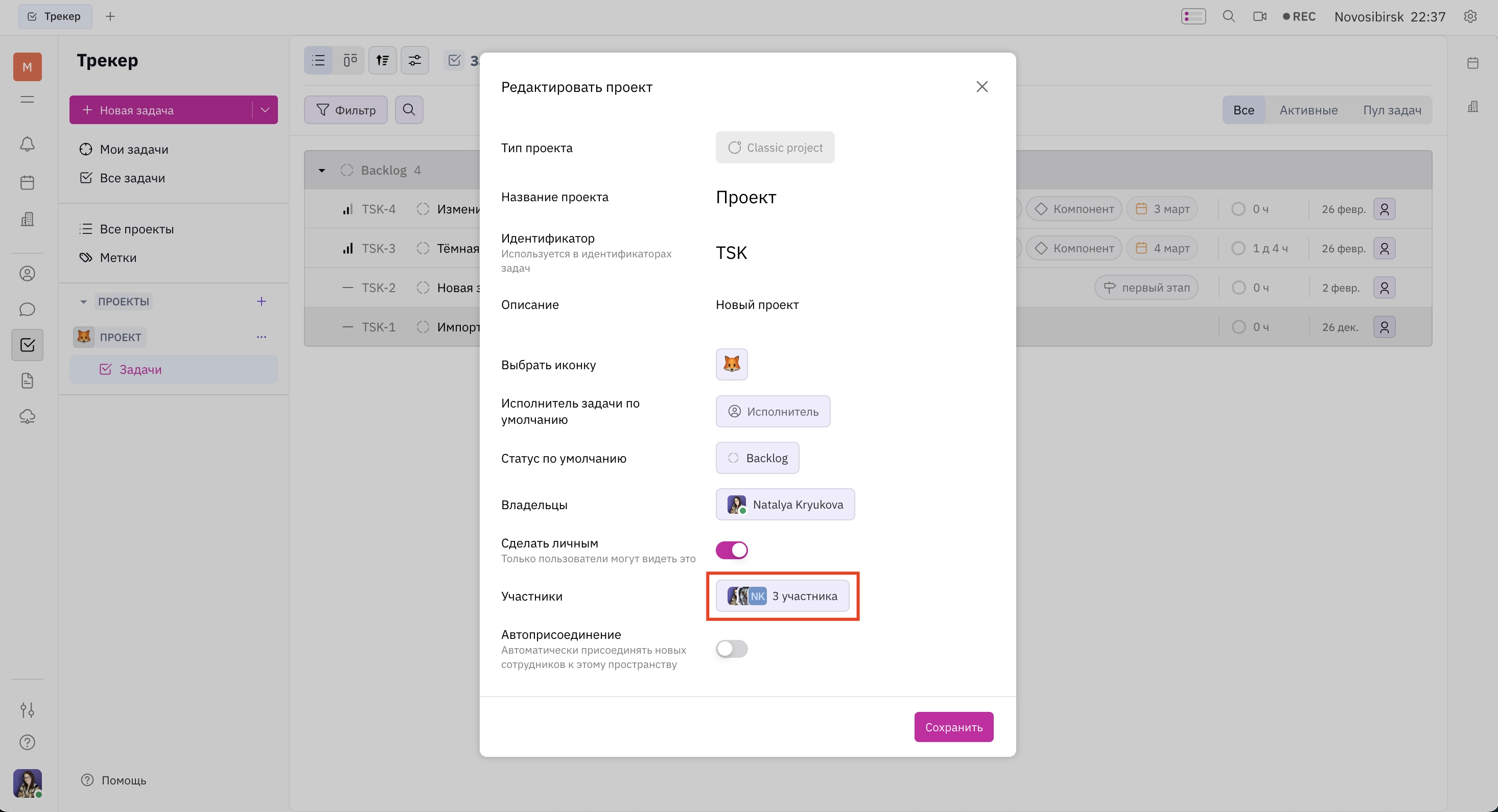The width and height of the screenshot is (1498, 812).
Task: Switch to the 'Активные' tab
Action: [1308, 110]
